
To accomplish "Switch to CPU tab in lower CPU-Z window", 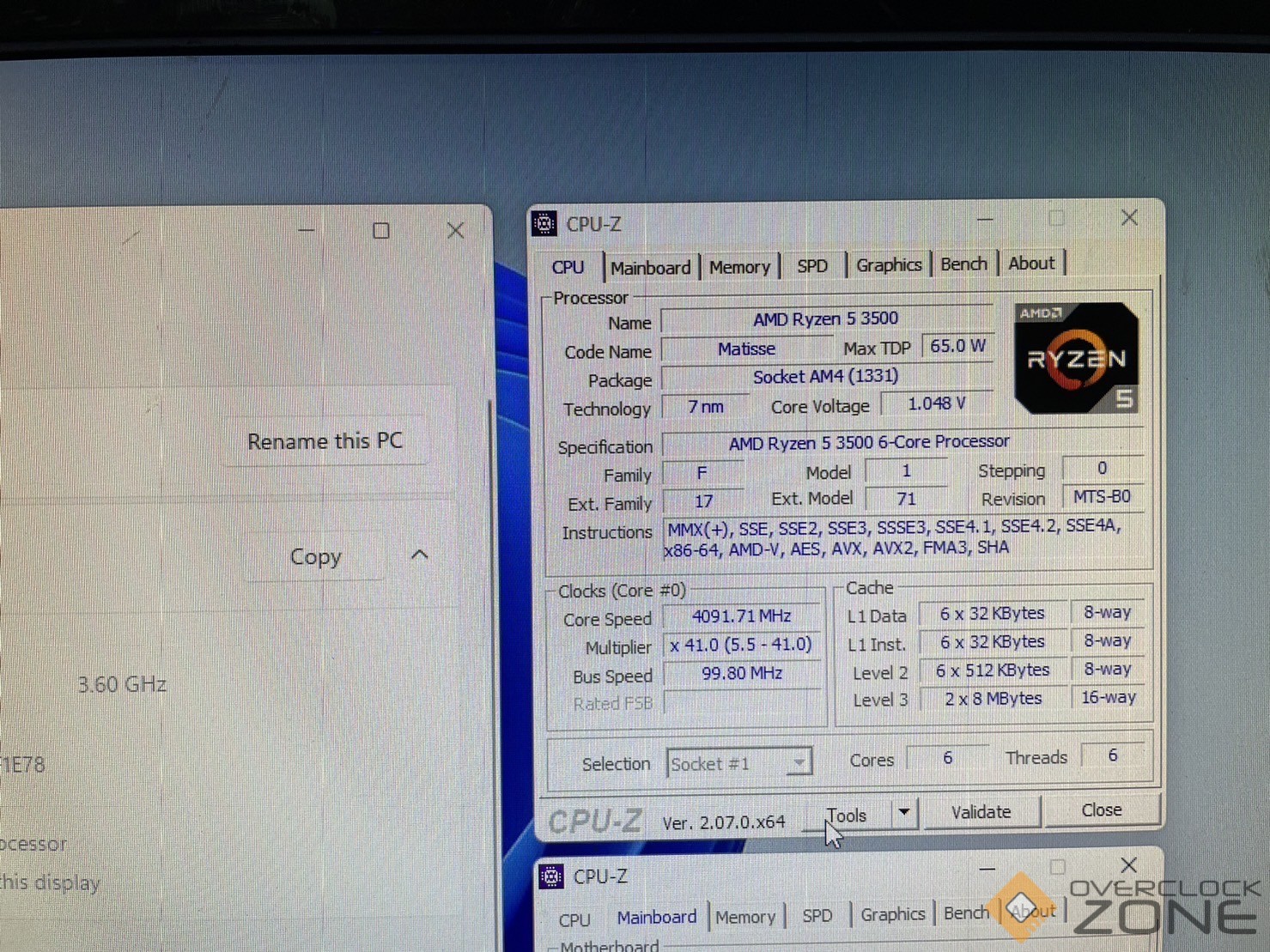I will pos(574,919).
